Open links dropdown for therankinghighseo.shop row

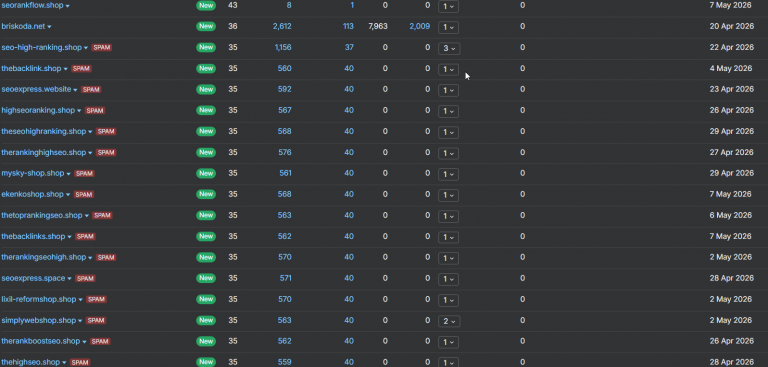coord(448,153)
